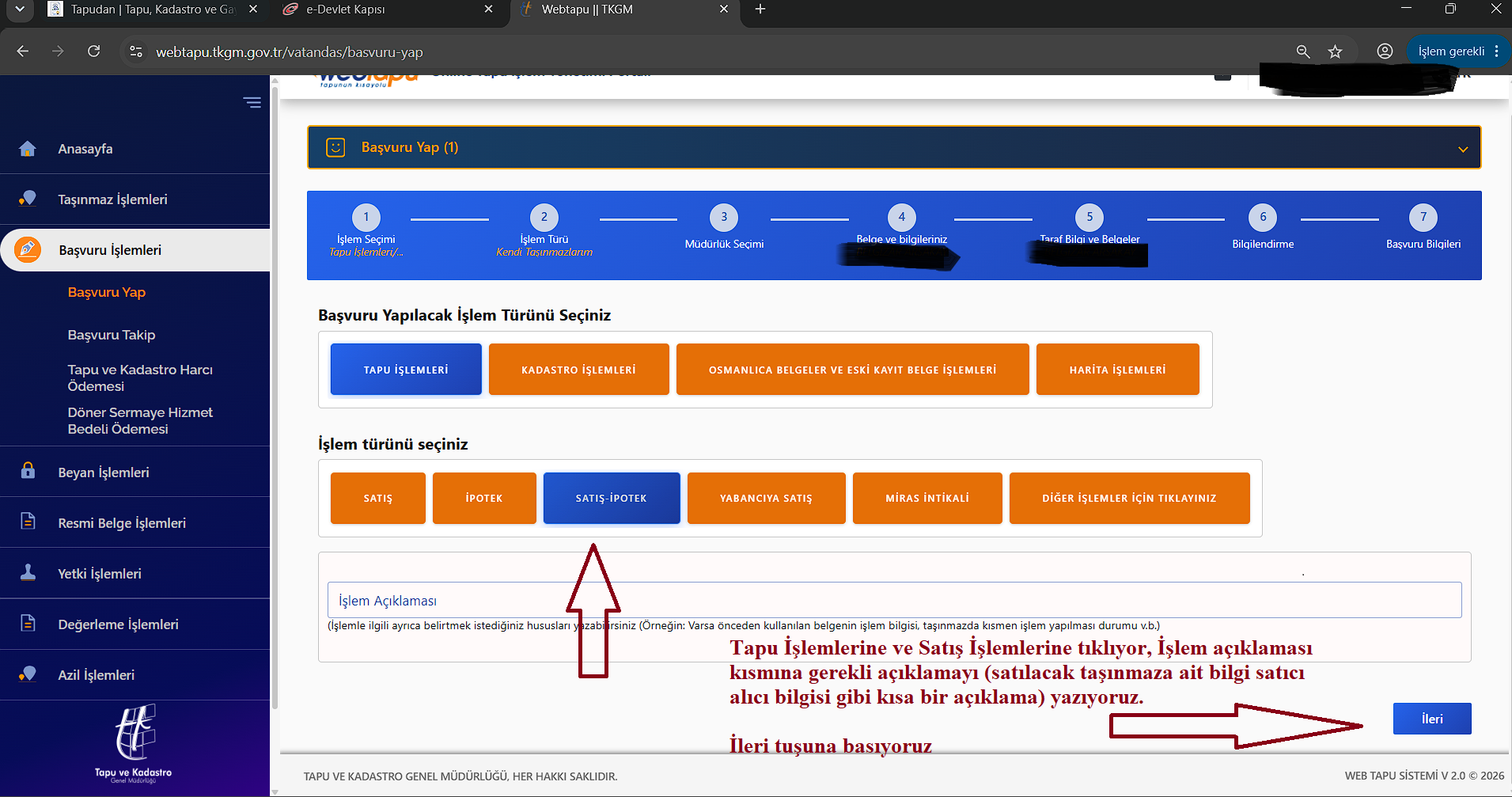Click the Başvuru Yap smiley panel icon
Image resolution: width=1512 pixels, height=797 pixels.
pyautogui.click(x=335, y=147)
